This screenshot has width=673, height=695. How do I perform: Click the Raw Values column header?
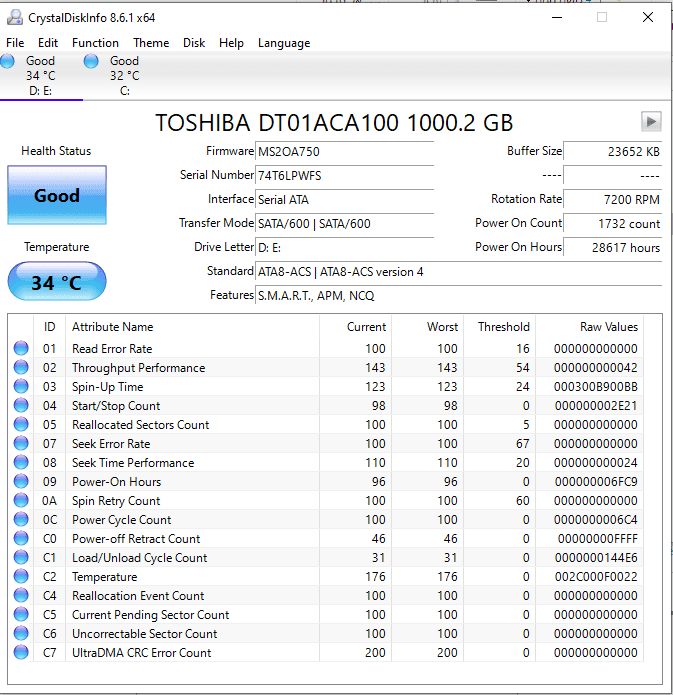(608, 327)
